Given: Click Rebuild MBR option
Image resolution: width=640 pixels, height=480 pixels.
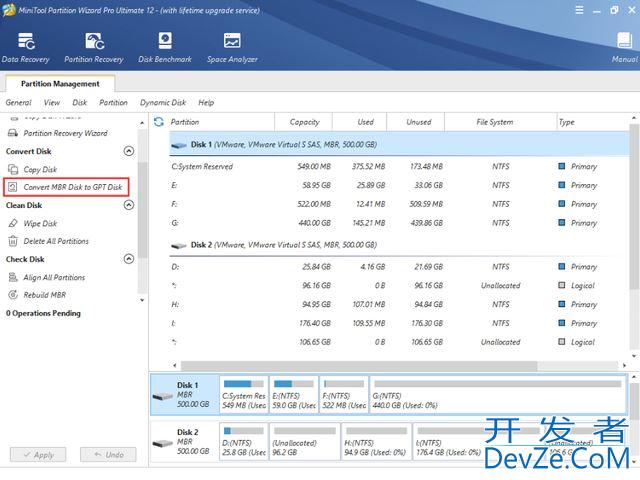Looking at the screenshot, I should 44,295.
